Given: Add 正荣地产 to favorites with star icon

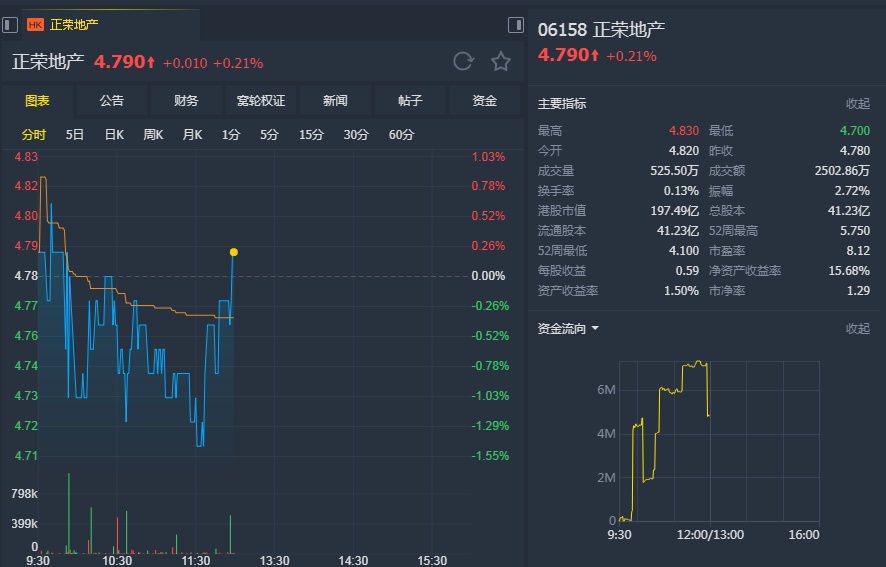Looking at the screenshot, I should click(x=501, y=62).
